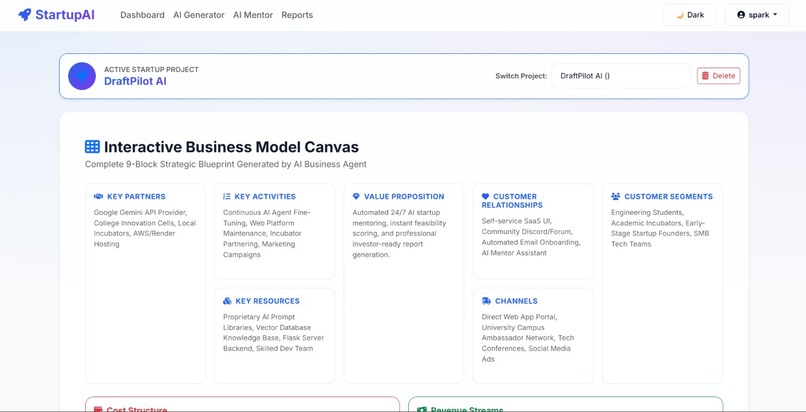This screenshot has height=412, width=806.
Task: Open the spark user dropdown
Action: pyautogui.click(x=757, y=15)
